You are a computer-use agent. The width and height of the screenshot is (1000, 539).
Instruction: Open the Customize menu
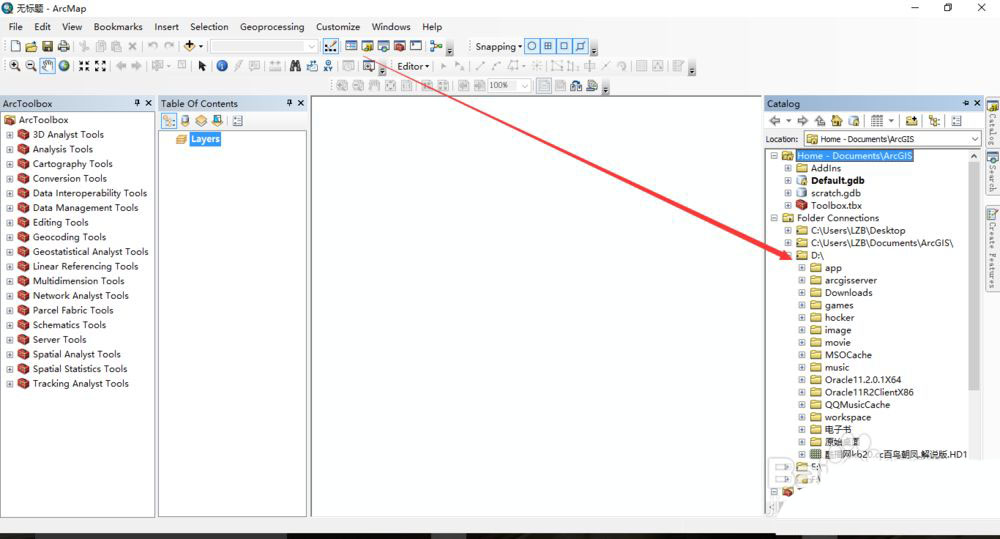tap(338, 27)
